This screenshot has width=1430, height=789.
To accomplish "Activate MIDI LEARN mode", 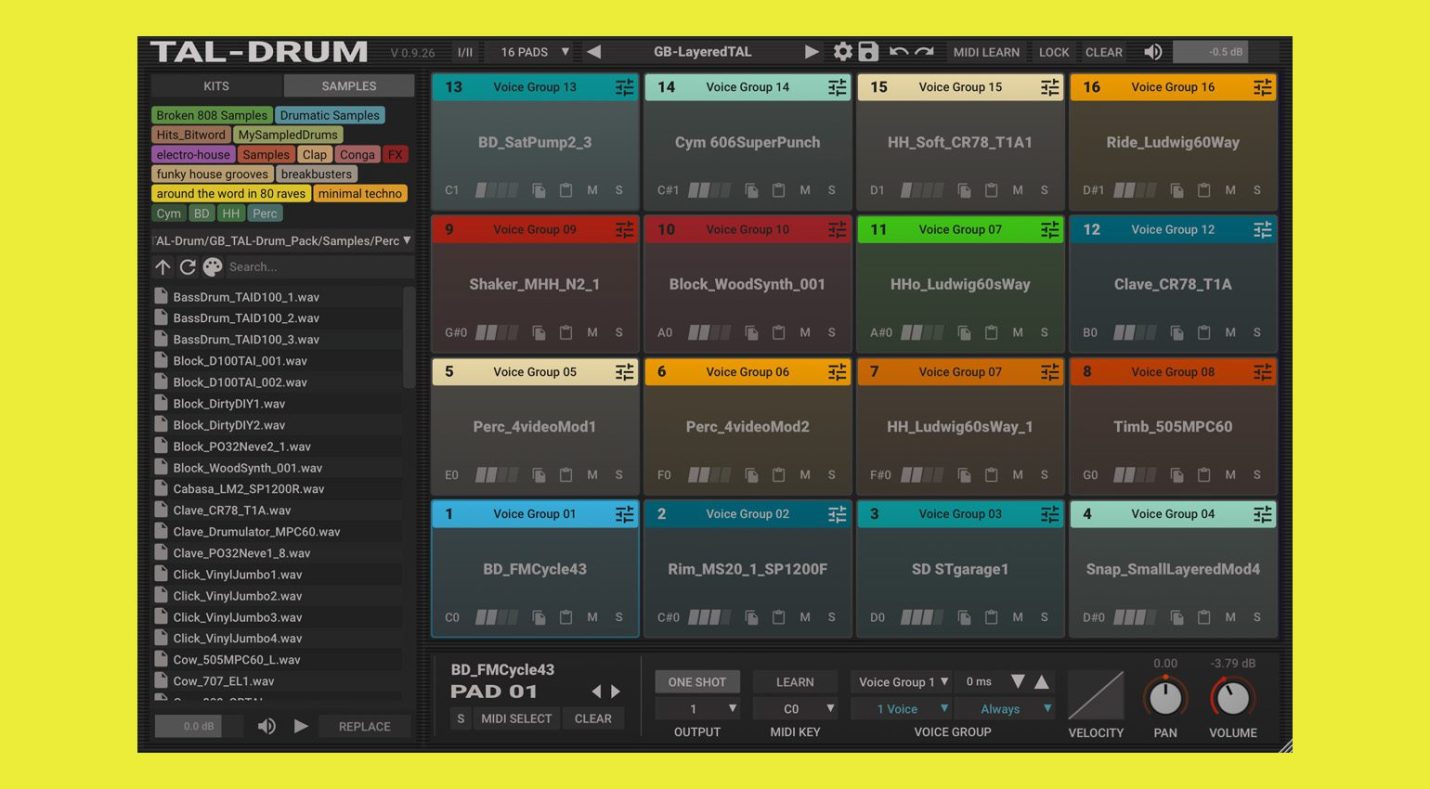I will [x=986, y=51].
